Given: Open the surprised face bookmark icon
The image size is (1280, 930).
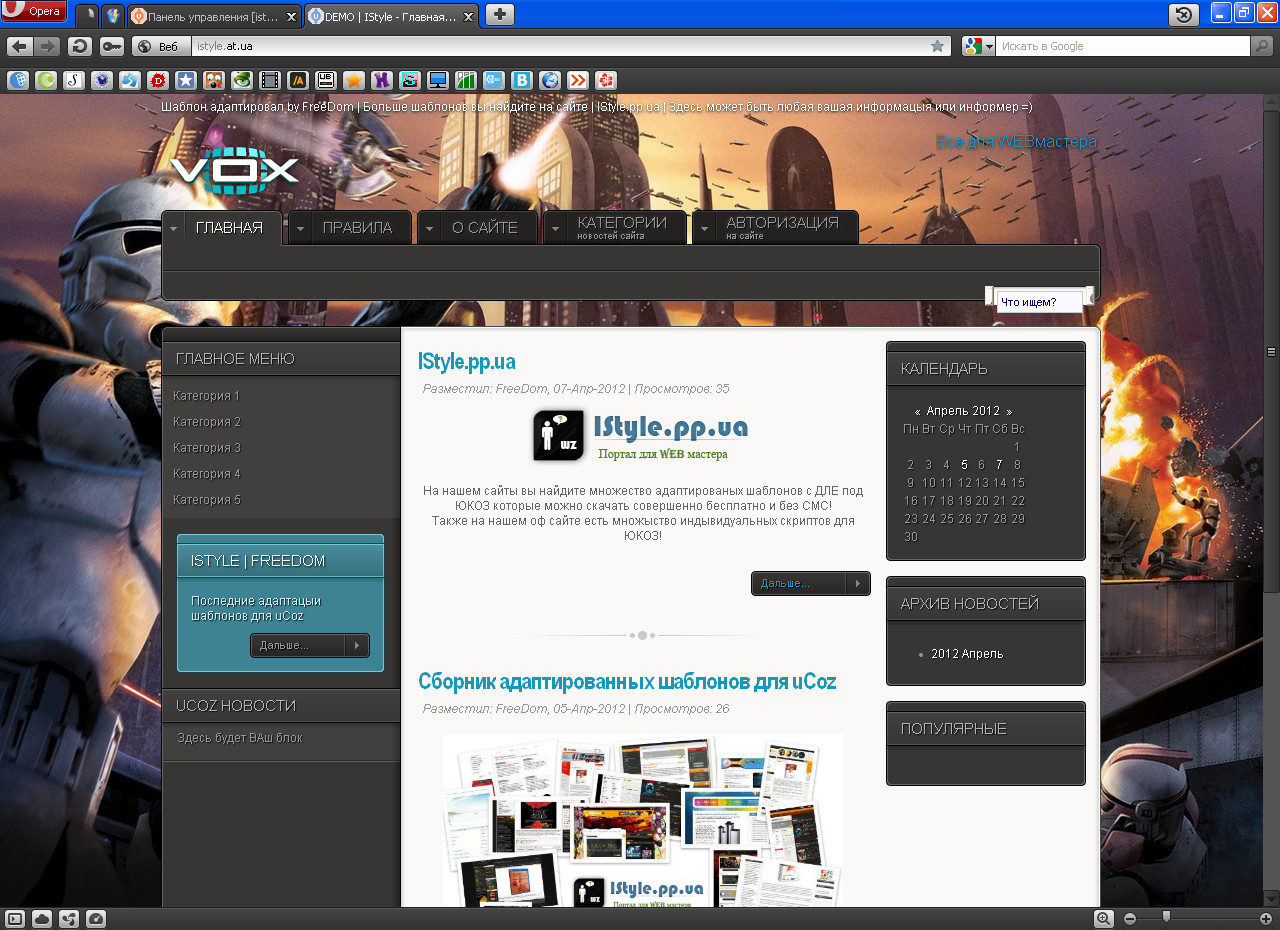Looking at the screenshot, I should click(x=214, y=81).
